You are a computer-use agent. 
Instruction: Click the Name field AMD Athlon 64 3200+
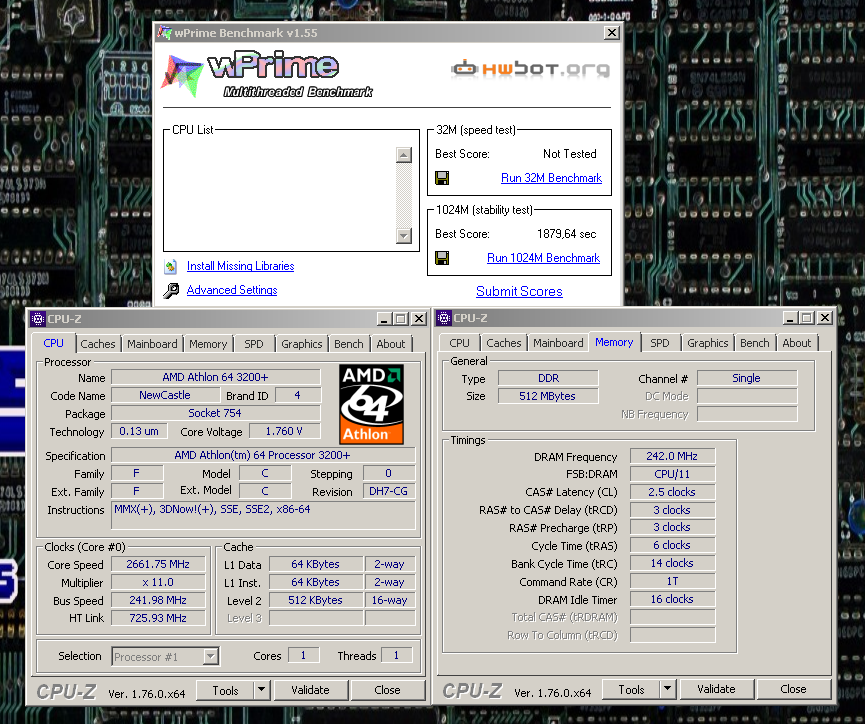tap(215, 377)
